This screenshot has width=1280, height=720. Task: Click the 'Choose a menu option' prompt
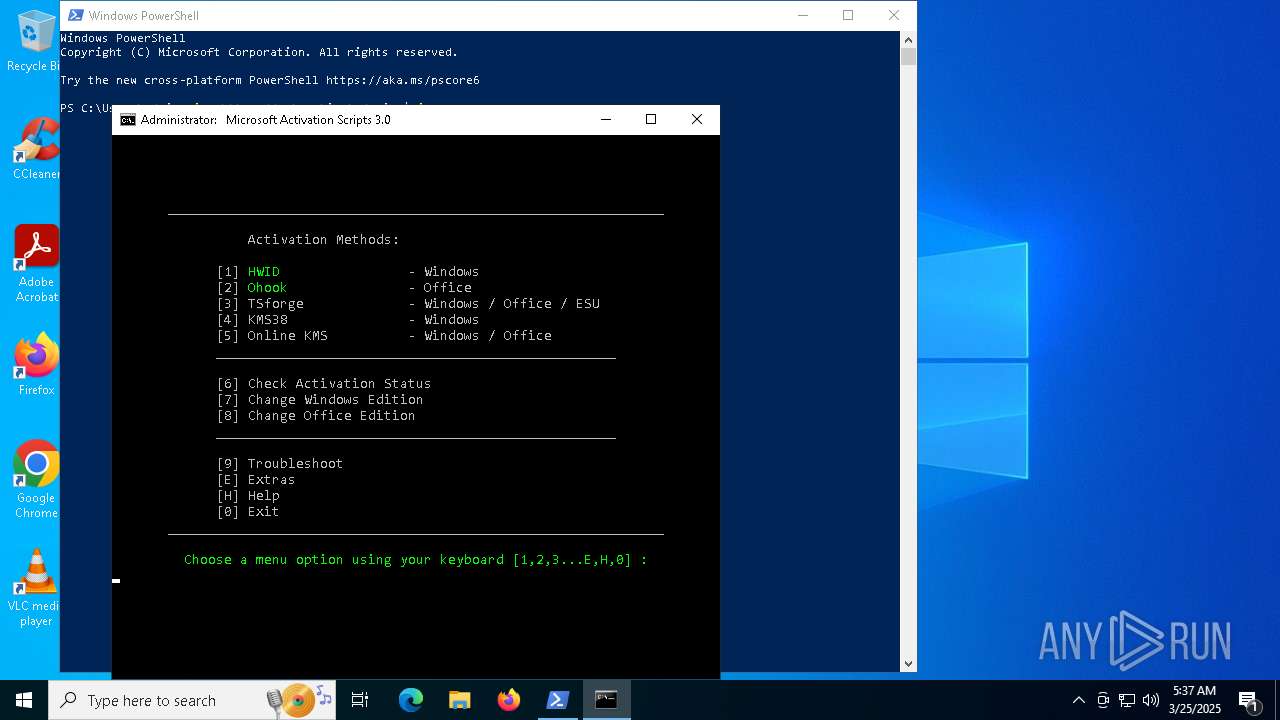click(x=416, y=560)
